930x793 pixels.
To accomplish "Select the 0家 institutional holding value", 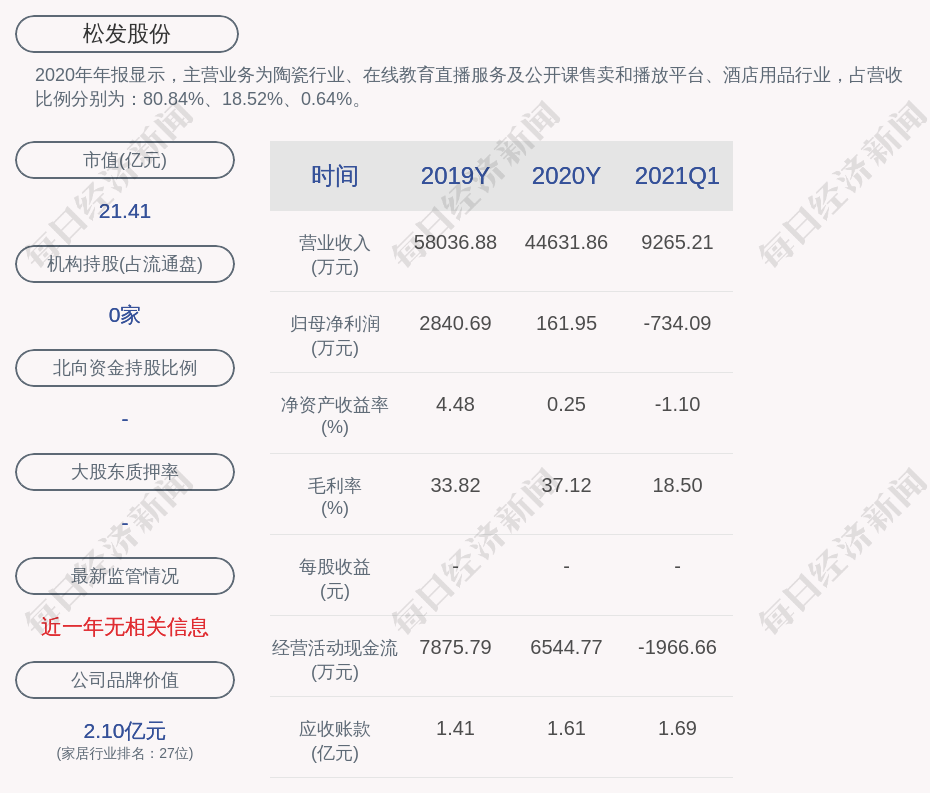I will 125,315.
